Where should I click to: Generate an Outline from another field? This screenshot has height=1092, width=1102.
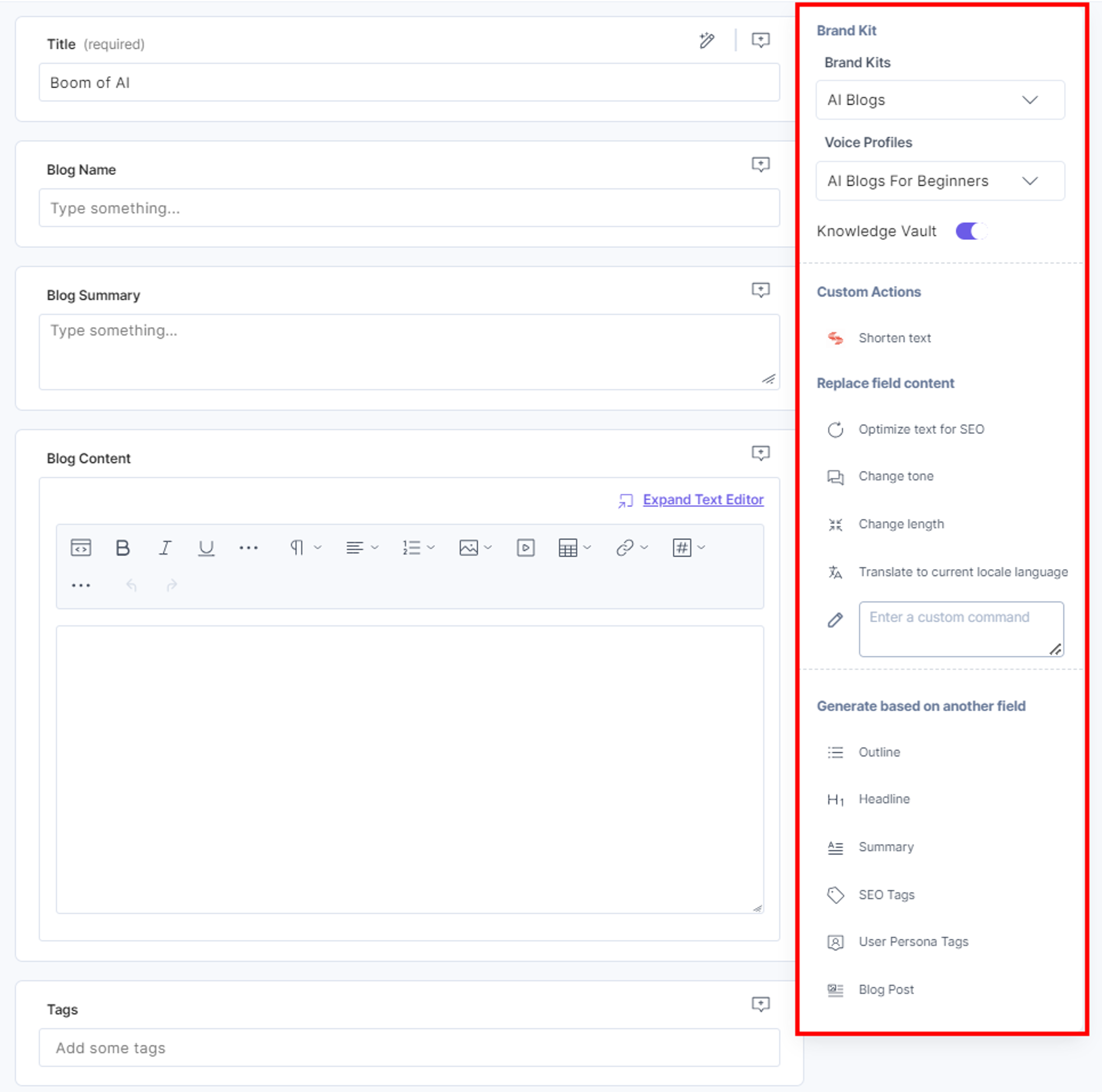pyautogui.click(x=879, y=752)
